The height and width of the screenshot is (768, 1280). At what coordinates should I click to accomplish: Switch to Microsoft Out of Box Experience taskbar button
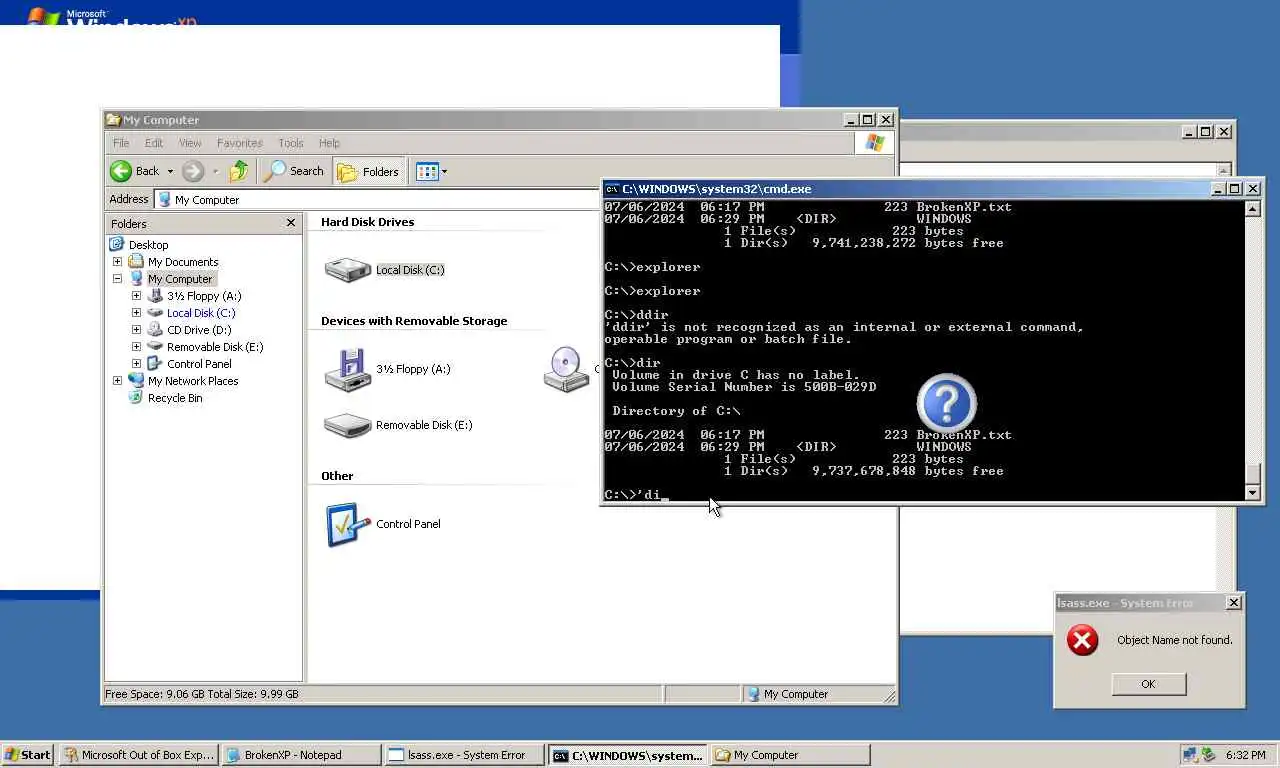[138, 755]
